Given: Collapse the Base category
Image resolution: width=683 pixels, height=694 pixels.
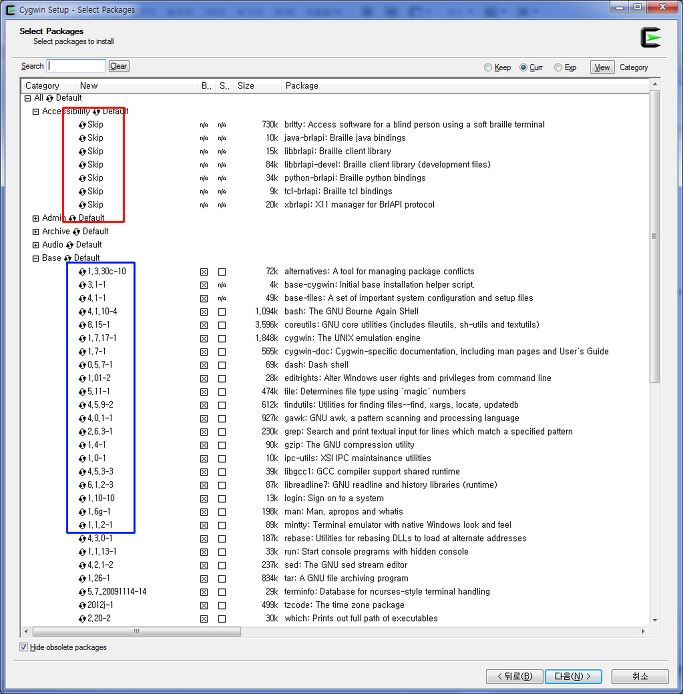Looking at the screenshot, I should 36,258.
